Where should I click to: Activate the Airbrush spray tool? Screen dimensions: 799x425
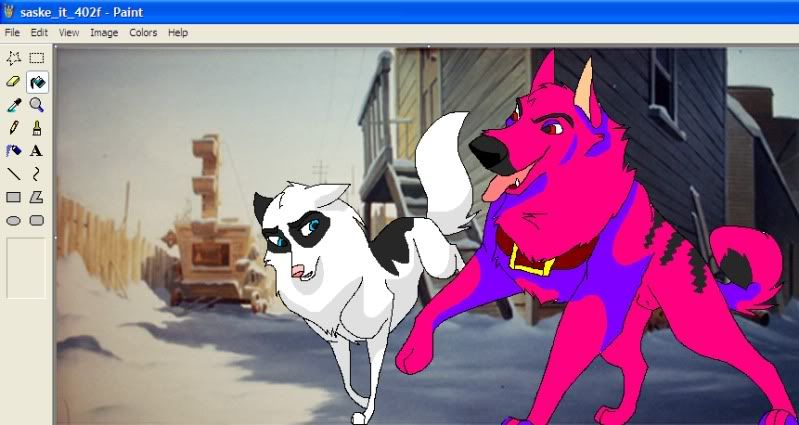coord(13,151)
